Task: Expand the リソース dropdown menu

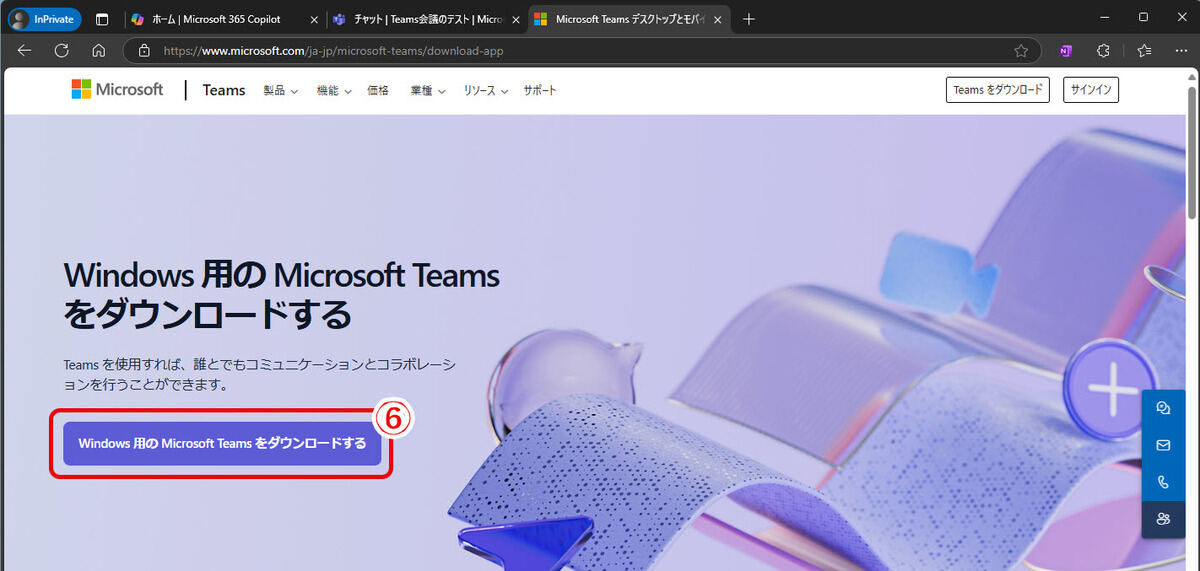Action: click(486, 90)
